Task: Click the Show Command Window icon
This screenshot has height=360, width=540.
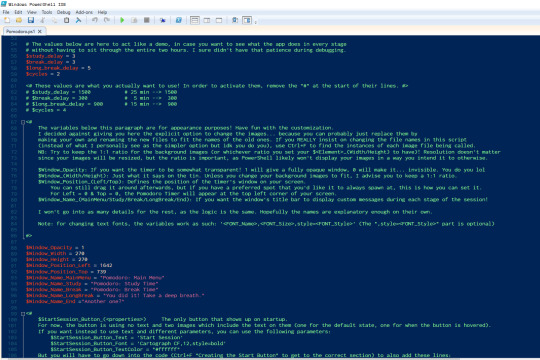Action: 235,20
